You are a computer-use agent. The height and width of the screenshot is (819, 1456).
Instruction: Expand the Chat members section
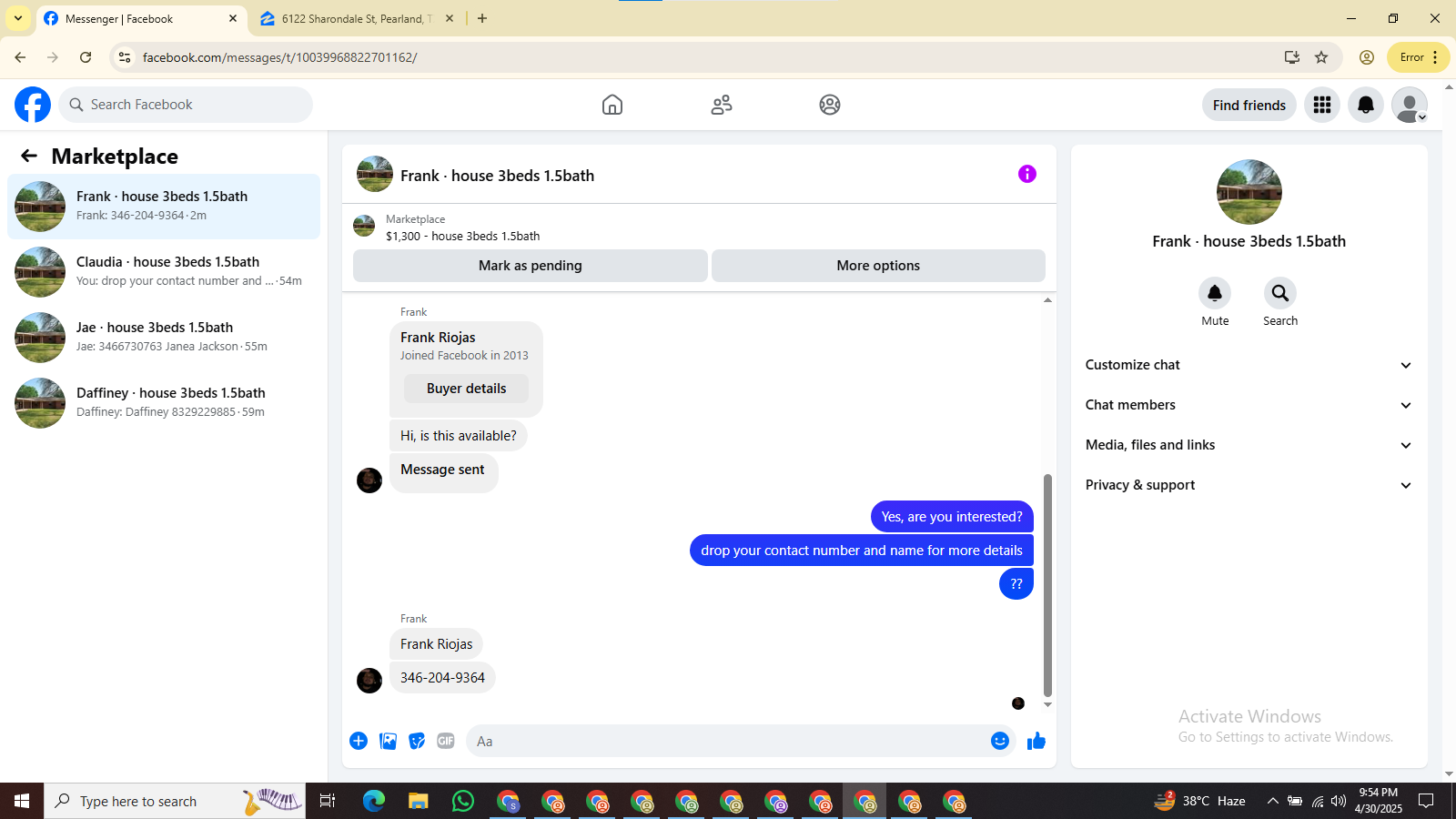tap(1249, 405)
